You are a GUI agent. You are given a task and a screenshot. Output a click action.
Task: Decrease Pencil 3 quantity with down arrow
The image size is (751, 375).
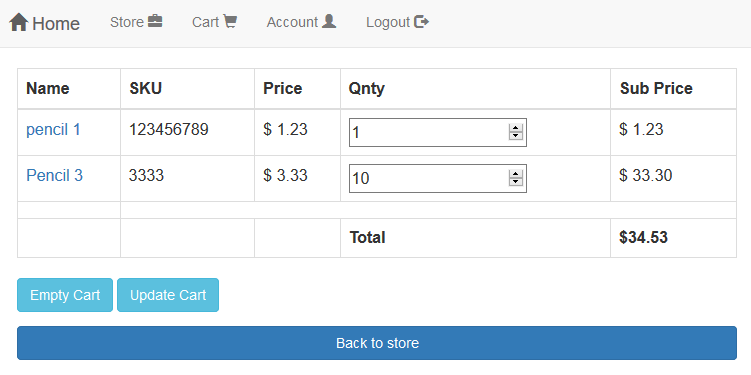(x=515, y=182)
